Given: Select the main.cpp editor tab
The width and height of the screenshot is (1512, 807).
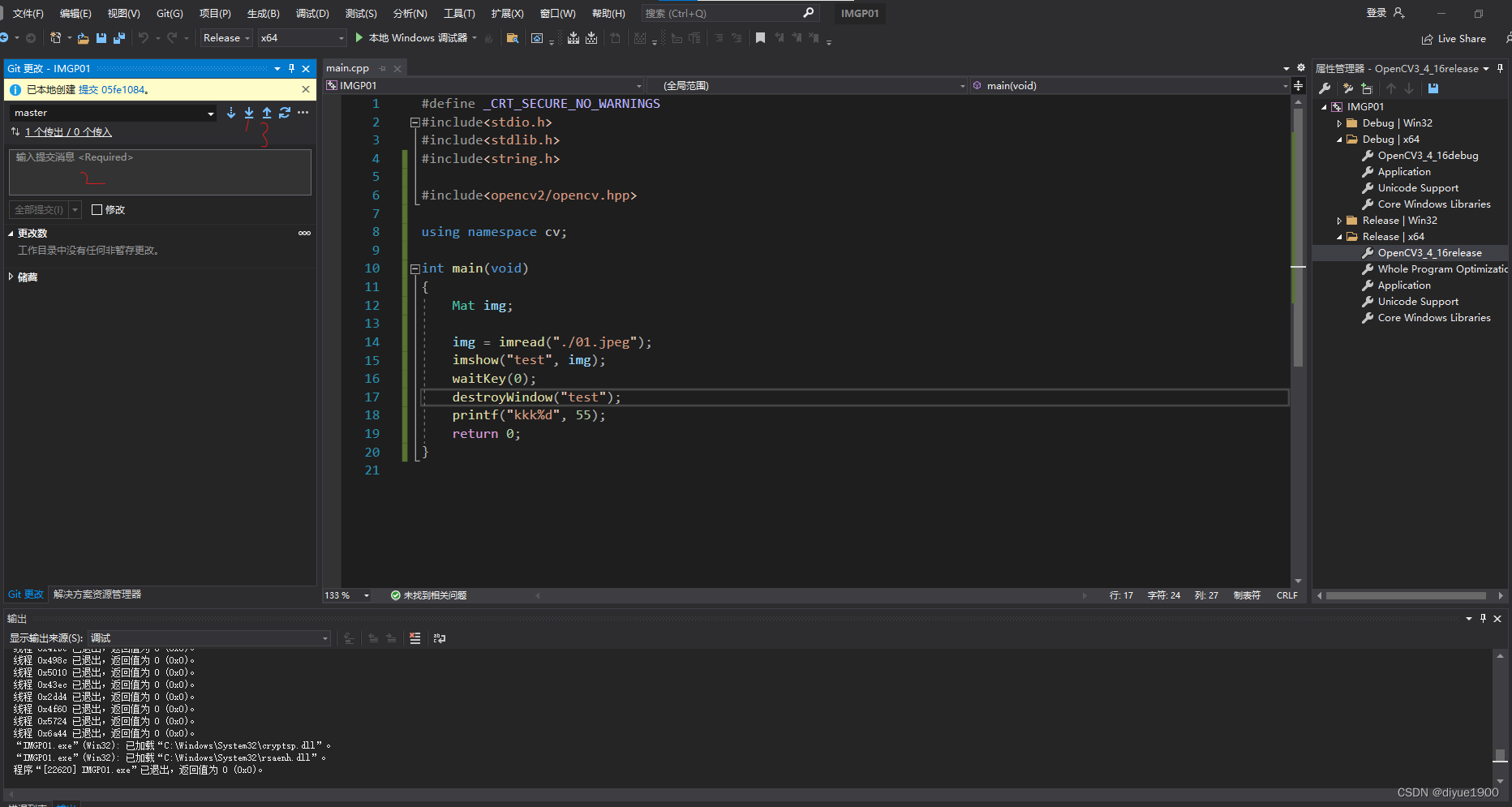Looking at the screenshot, I should pos(347,68).
